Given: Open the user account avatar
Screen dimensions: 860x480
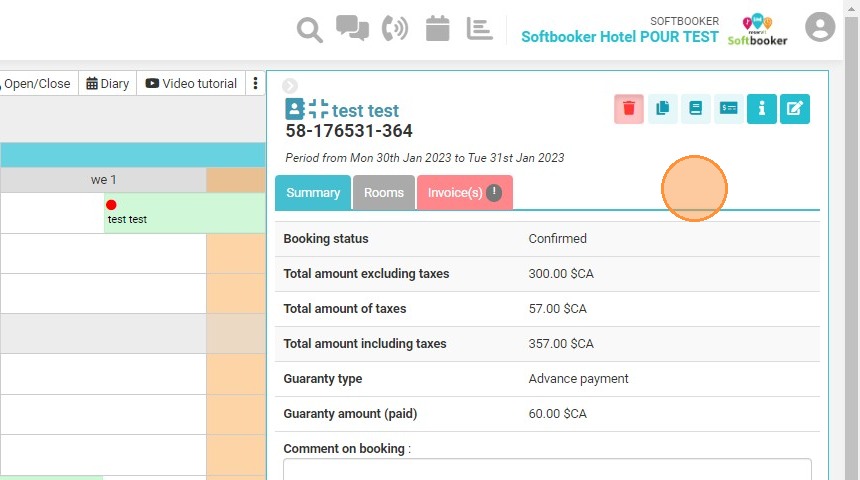Looking at the screenshot, I should click(x=820, y=27).
